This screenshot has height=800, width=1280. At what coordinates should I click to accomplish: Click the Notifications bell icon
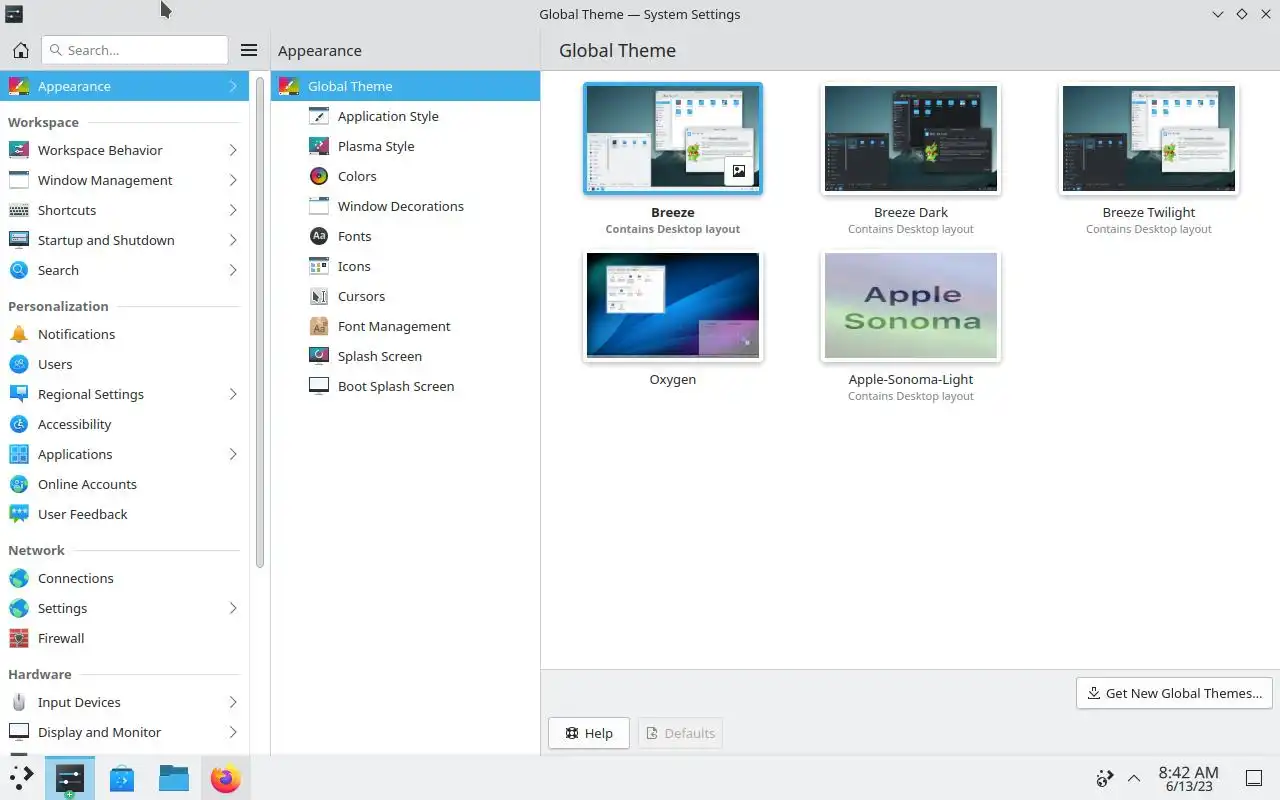[19, 334]
